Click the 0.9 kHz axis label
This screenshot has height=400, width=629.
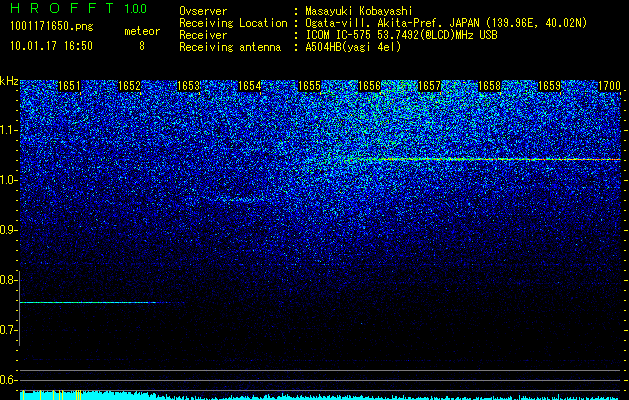tap(8, 230)
